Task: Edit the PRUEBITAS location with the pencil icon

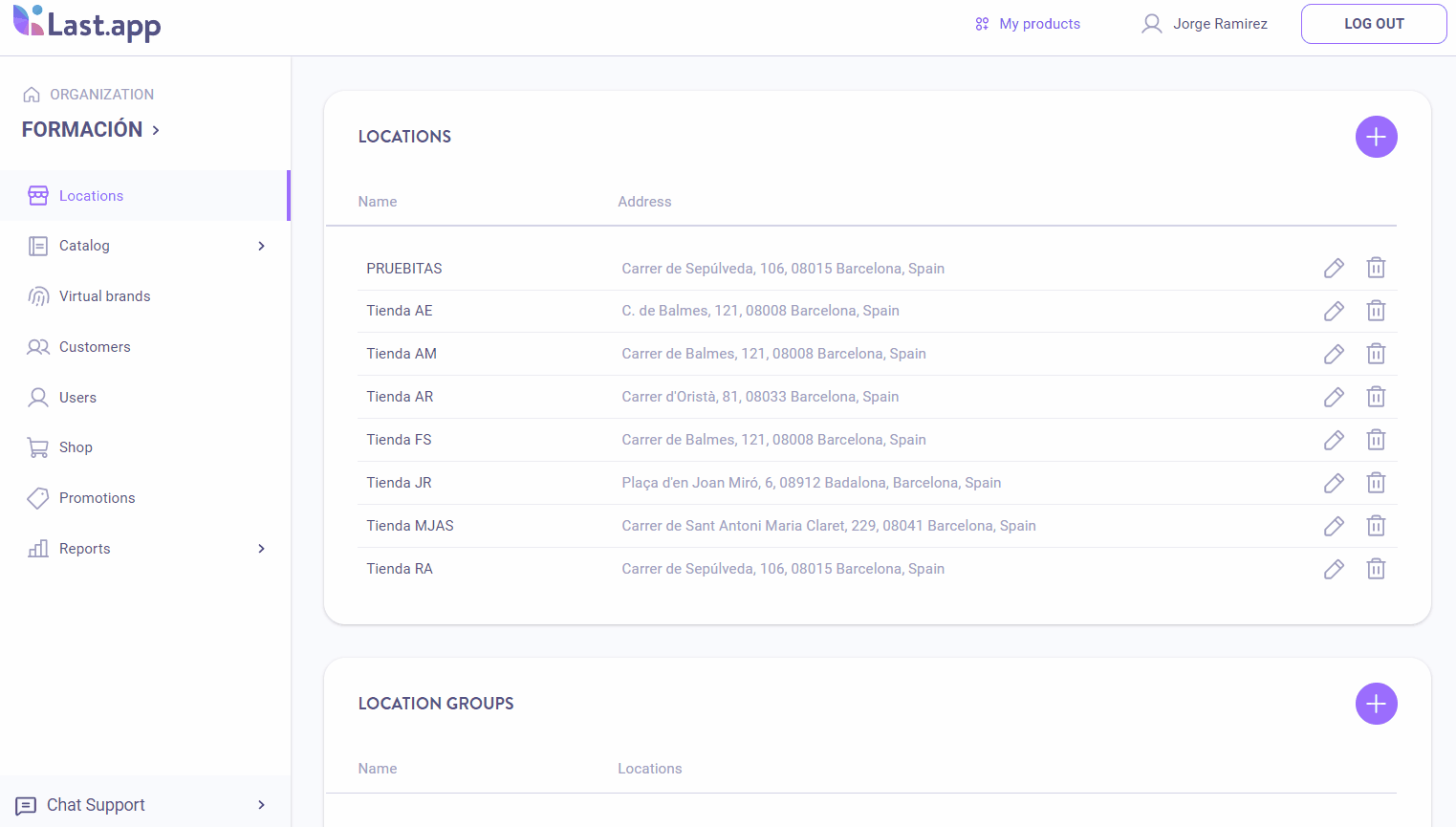Action: 1334,268
